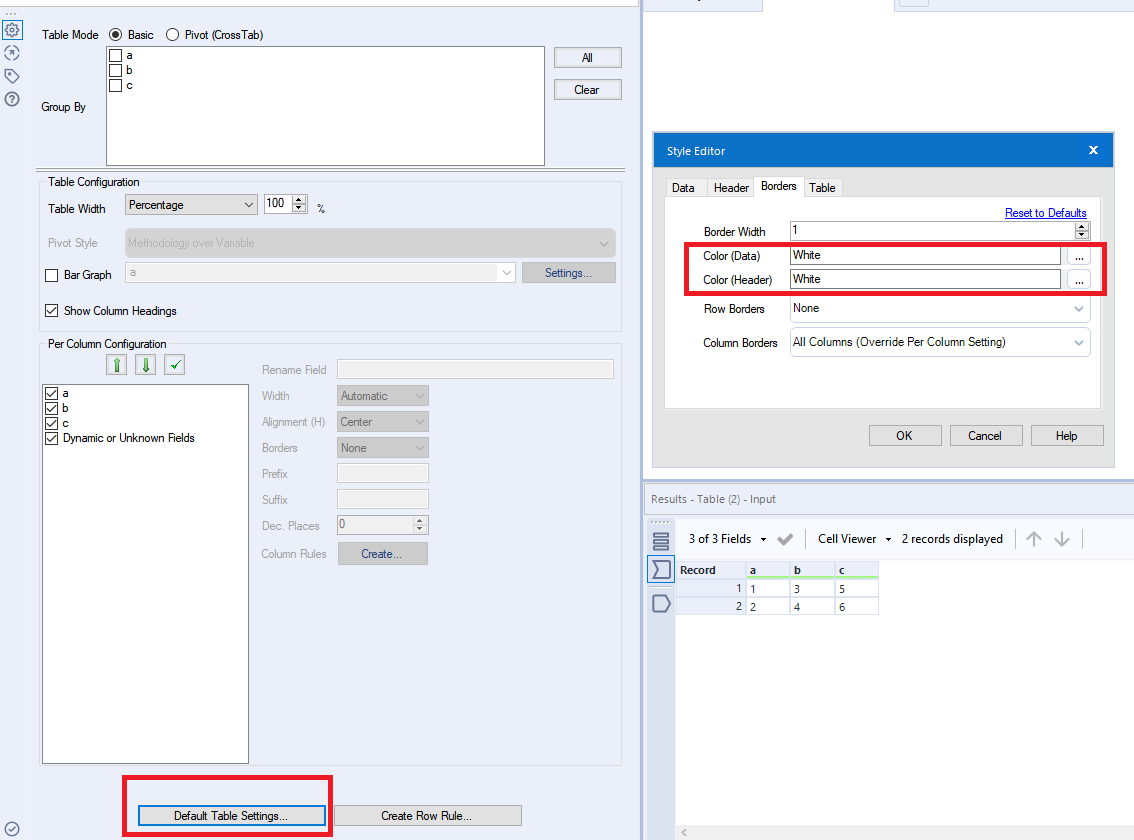
Task: Click the down navigation arrow in Results toolbar
Action: (1063, 538)
